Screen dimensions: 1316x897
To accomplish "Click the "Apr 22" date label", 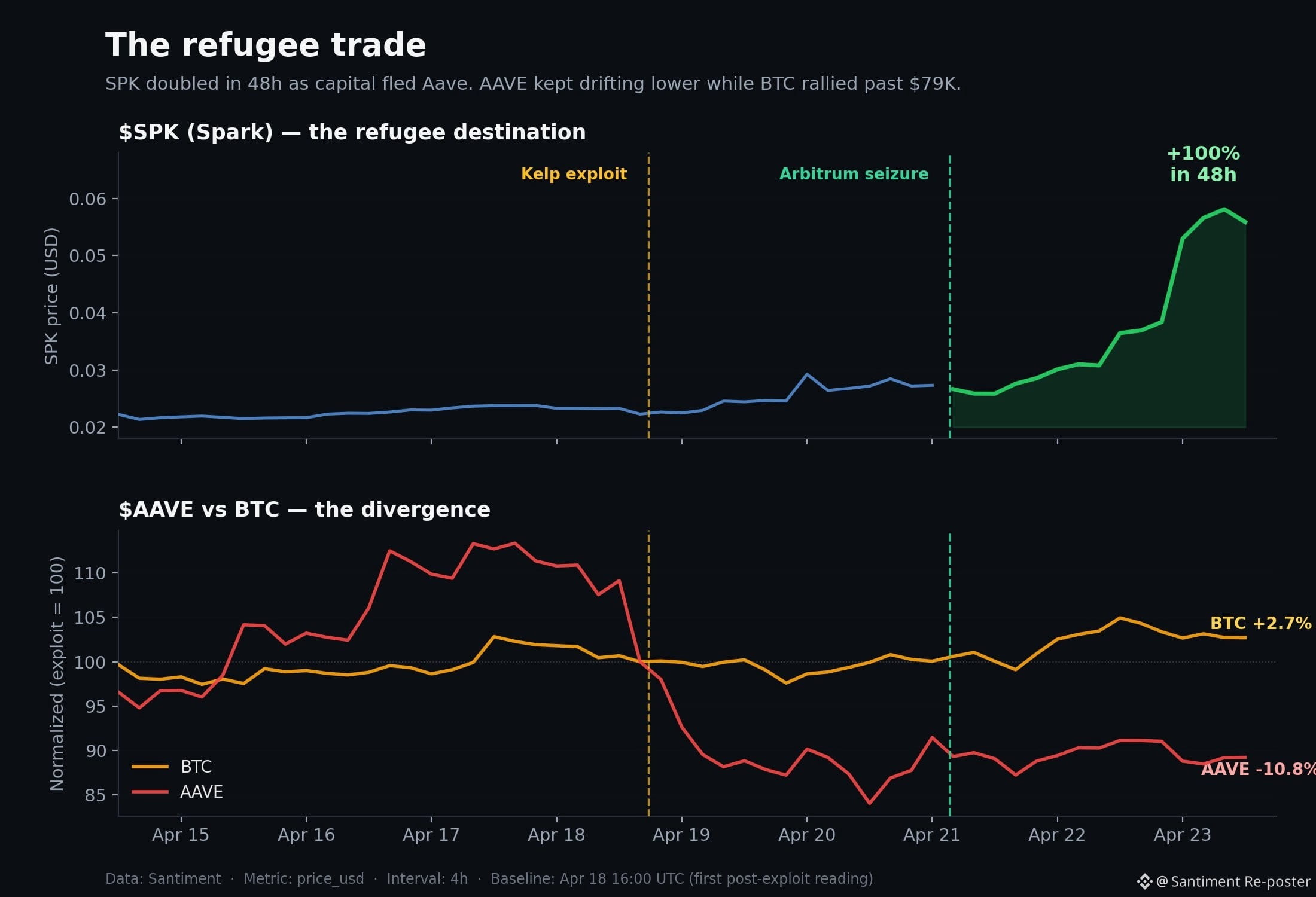I will (x=1057, y=835).
